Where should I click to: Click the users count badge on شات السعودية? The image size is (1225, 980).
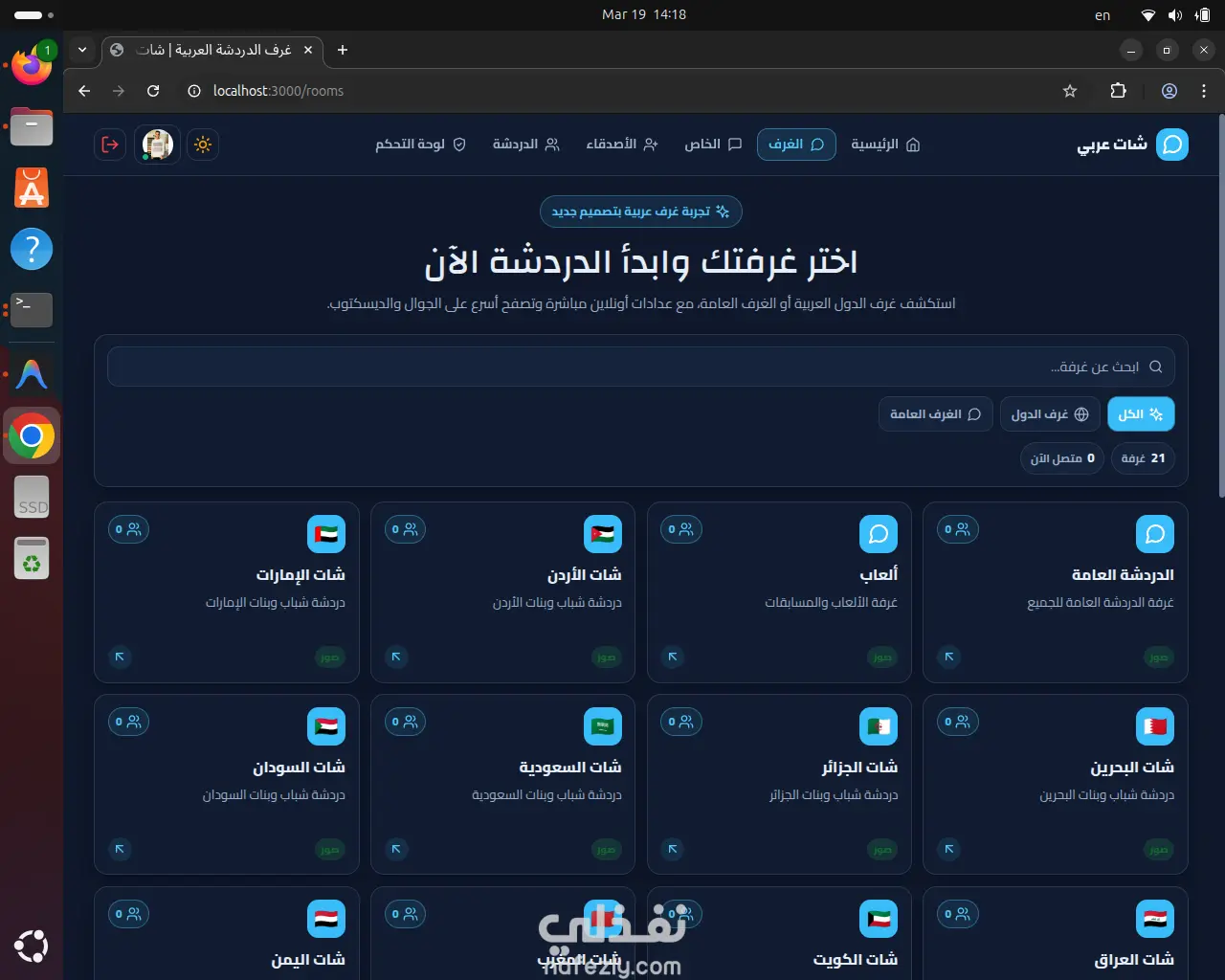pyautogui.click(x=405, y=722)
